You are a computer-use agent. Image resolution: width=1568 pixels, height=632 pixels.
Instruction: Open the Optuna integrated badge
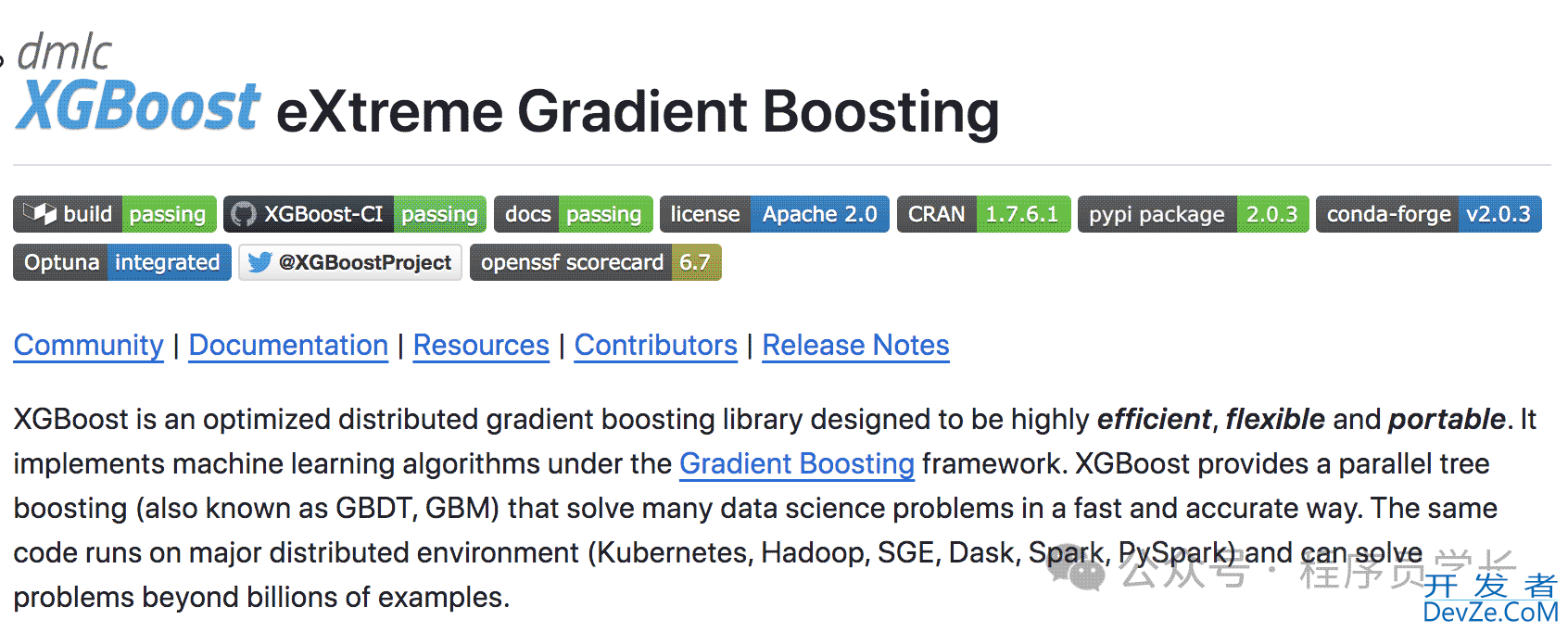pos(122,262)
